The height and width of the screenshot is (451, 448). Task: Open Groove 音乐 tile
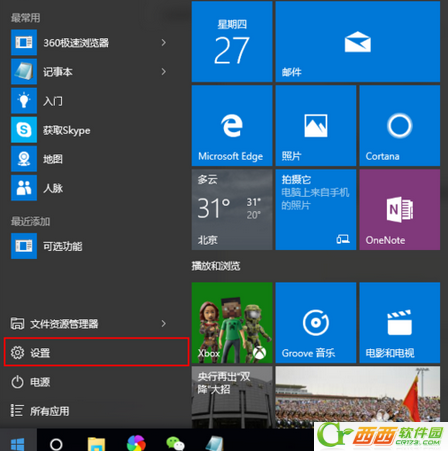(316, 323)
